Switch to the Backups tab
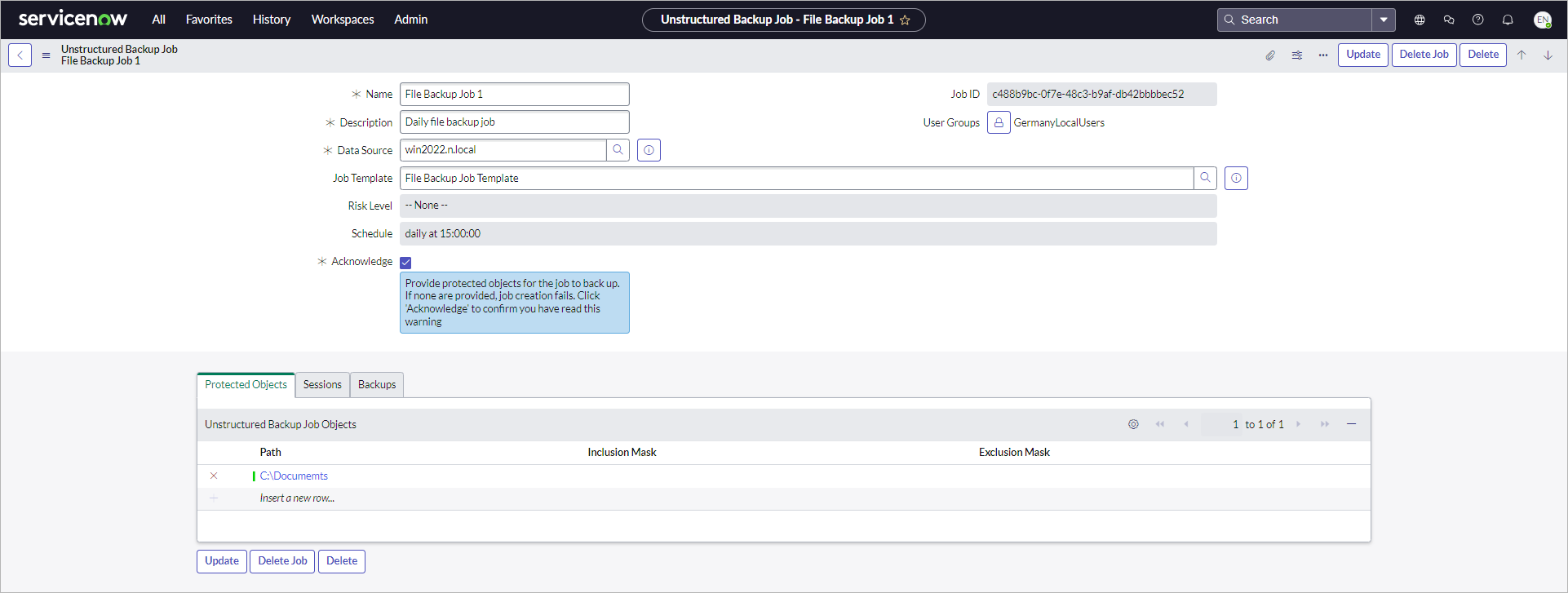The height and width of the screenshot is (593, 1568). [377, 385]
